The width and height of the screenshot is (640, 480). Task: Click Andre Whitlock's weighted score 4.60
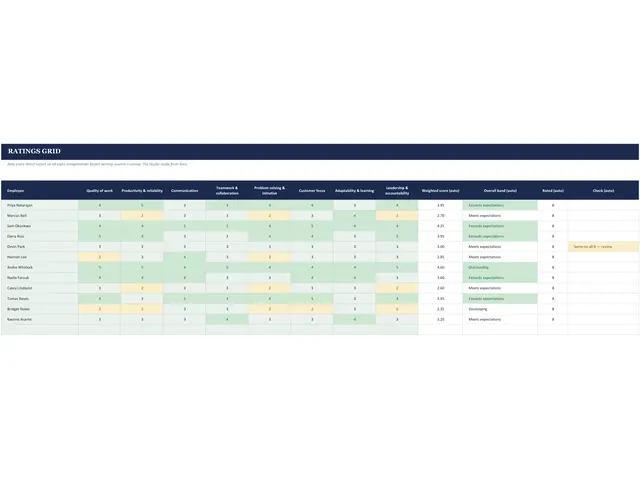[440, 267]
